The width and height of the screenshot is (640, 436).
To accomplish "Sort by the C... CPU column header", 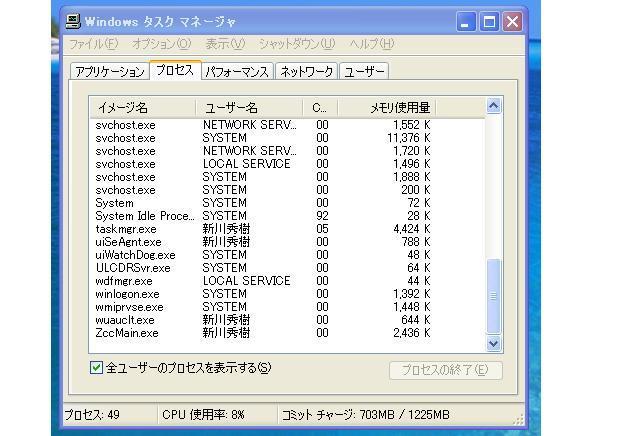I will (320, 108).
